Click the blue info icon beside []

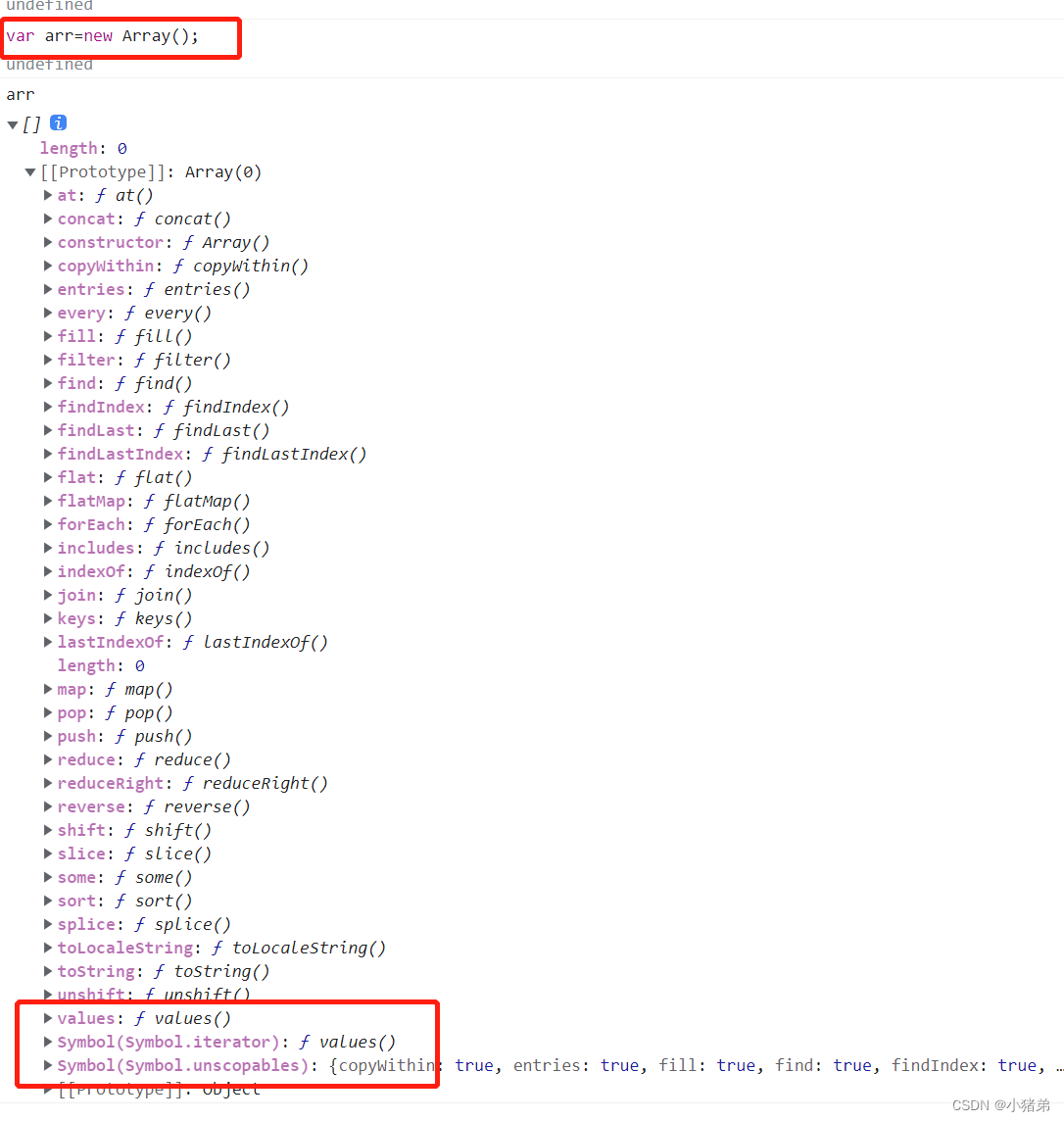58,122
